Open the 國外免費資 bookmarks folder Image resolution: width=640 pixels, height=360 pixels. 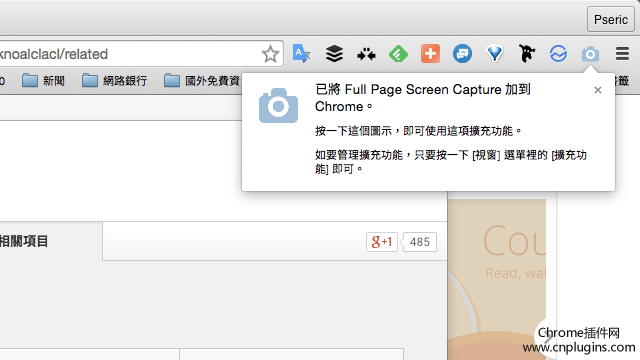[x=202, y=80]
